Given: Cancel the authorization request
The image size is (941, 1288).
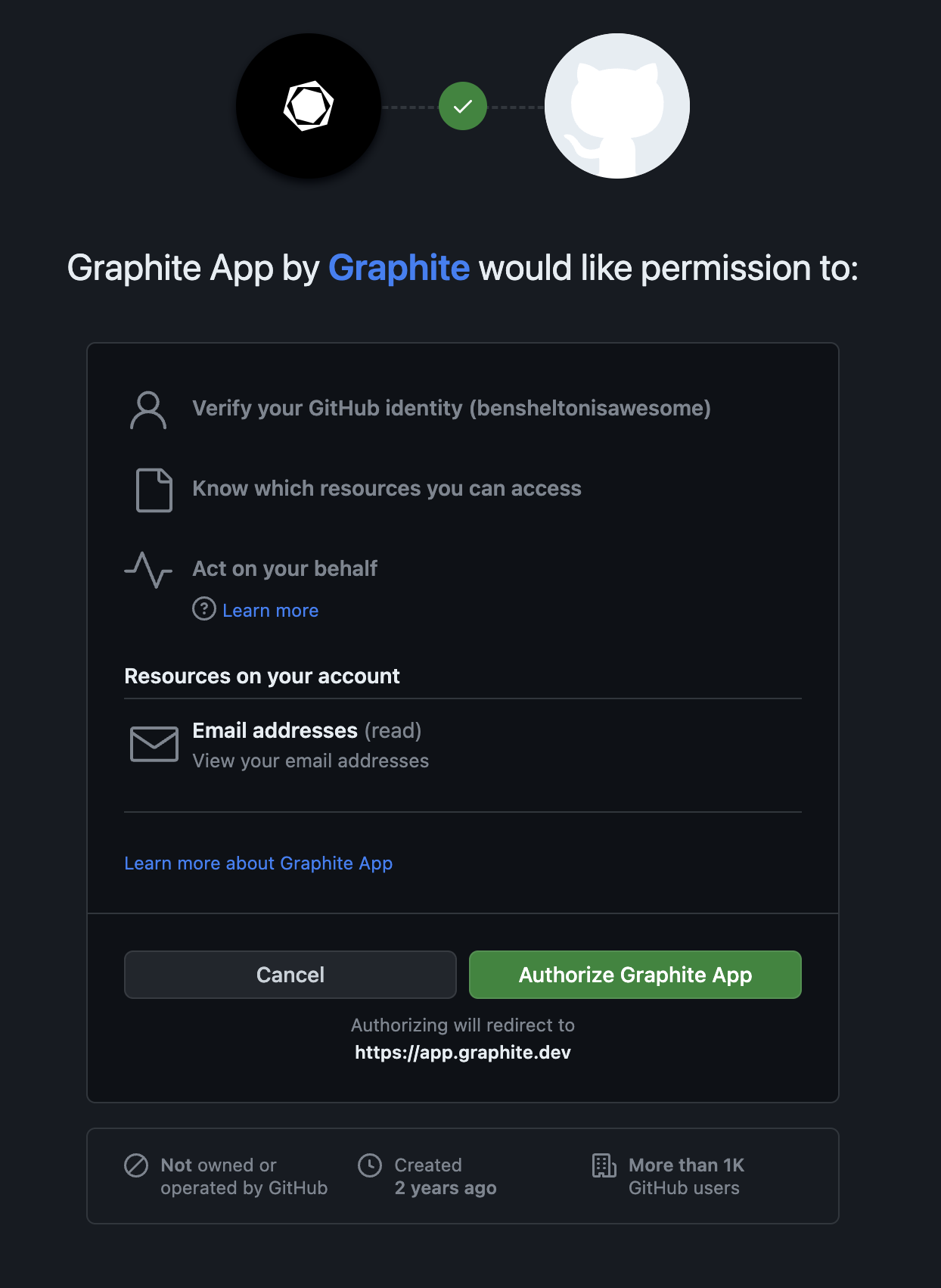Looking at the screenshot, I should click(290, 975).
